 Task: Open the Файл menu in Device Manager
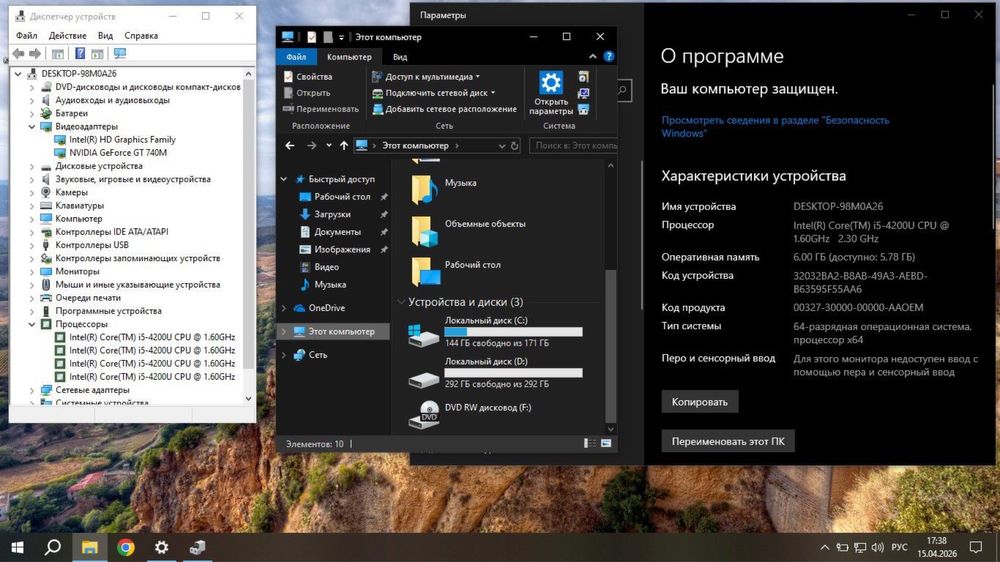pos(27,36)
